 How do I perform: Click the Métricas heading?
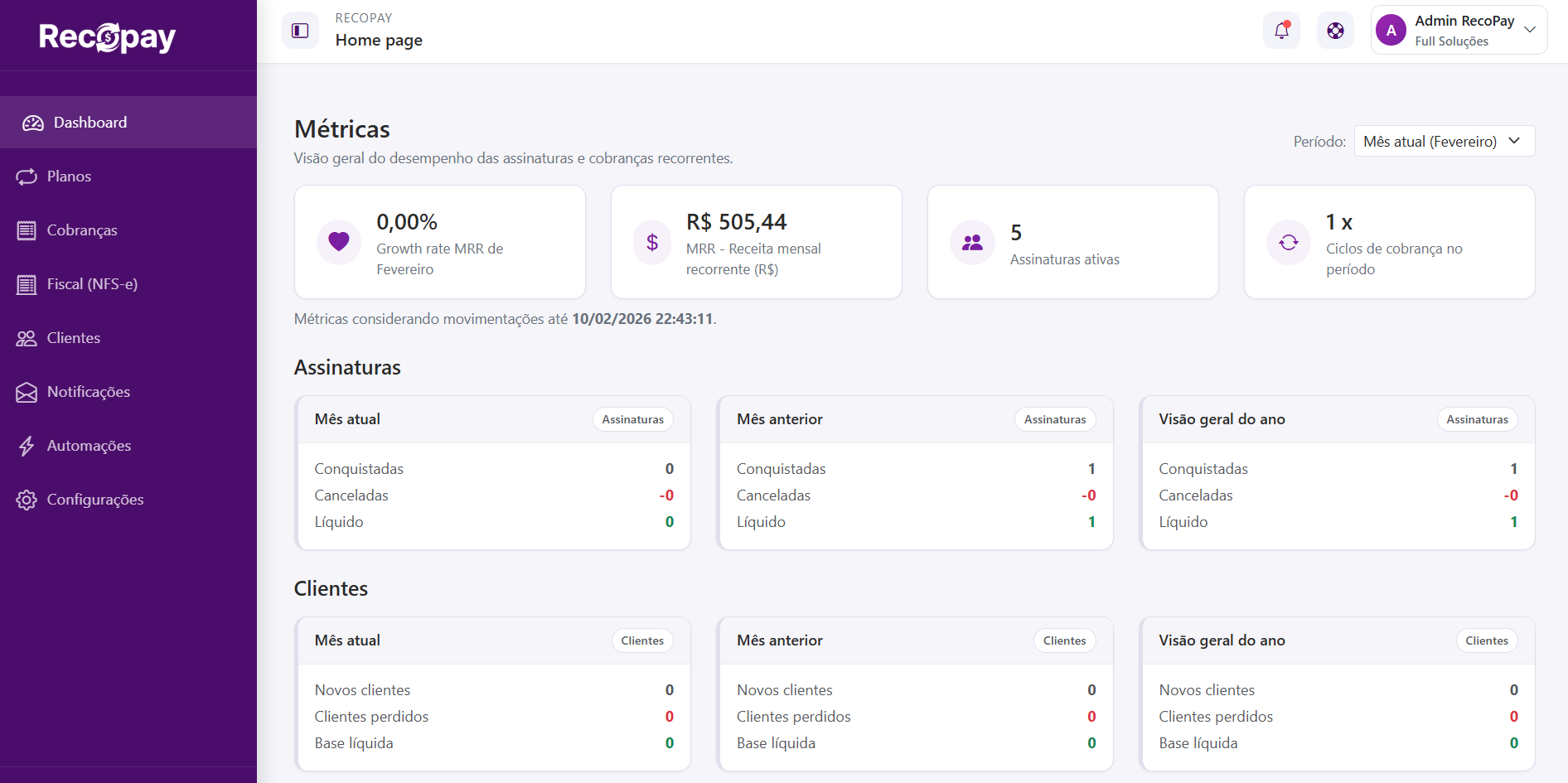click(x=342, y=129)
